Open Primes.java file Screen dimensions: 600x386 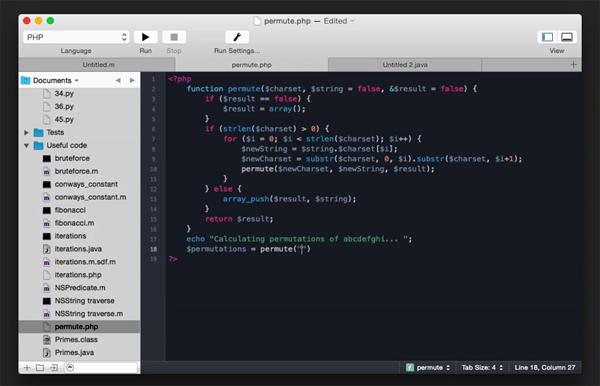coord(74,353)
